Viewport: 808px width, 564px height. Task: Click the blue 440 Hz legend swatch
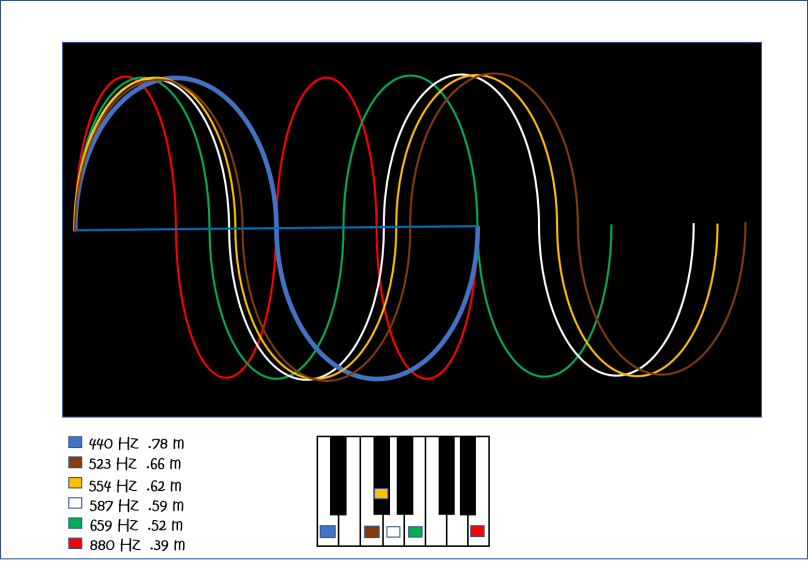coord(75,442)
